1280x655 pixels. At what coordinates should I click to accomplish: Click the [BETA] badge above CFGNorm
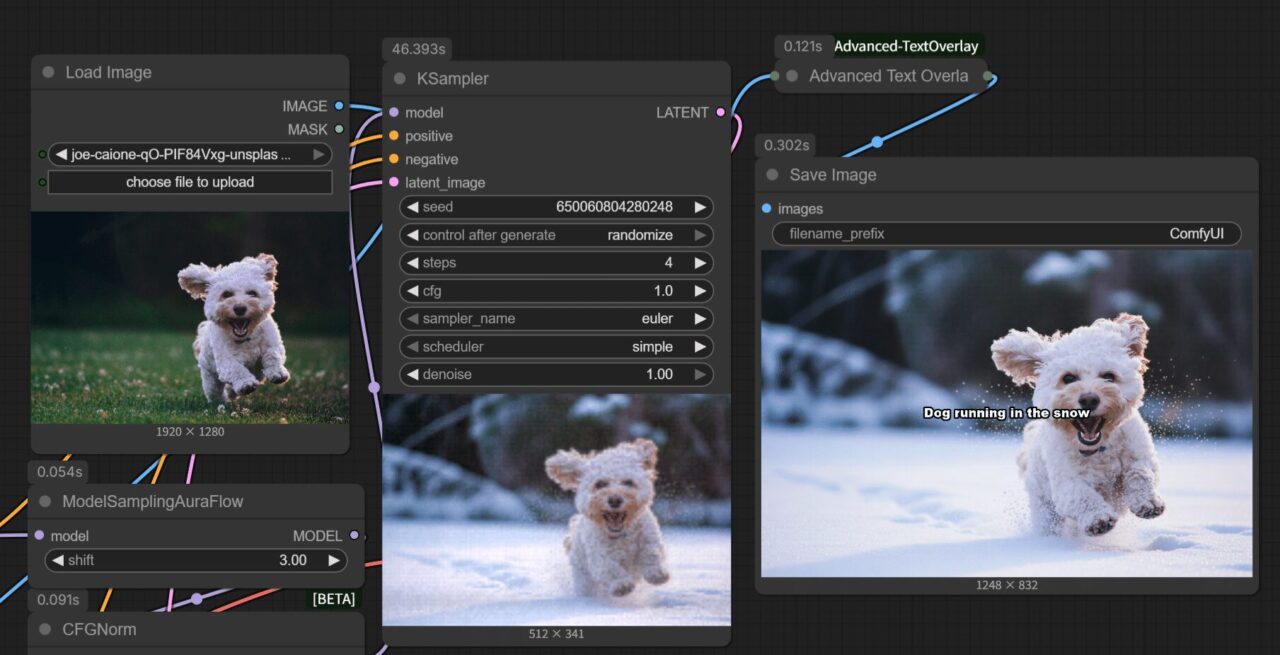click(x=334, y=599)
